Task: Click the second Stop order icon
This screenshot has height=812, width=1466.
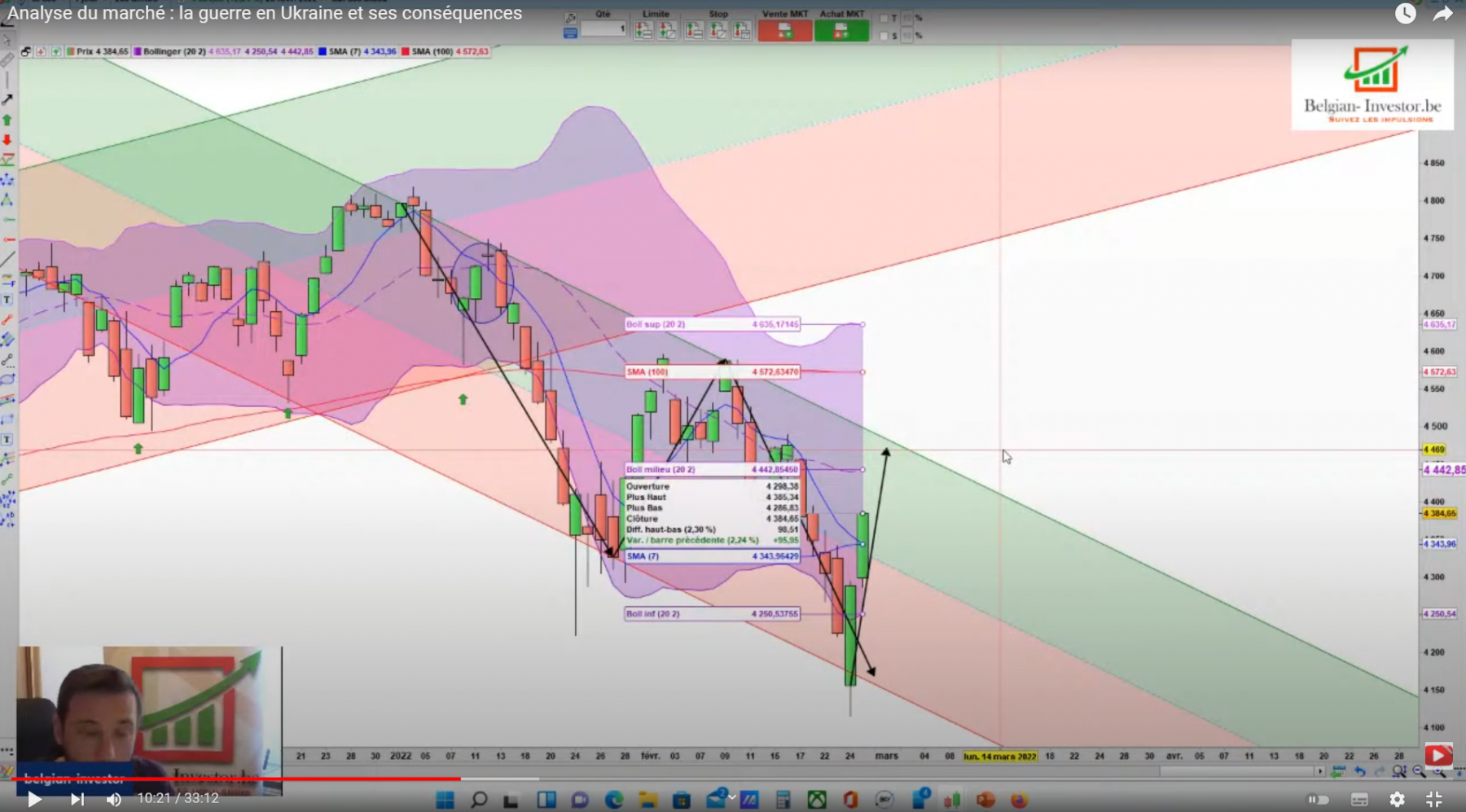Action: pyautogui.click(x=718, y=30)
